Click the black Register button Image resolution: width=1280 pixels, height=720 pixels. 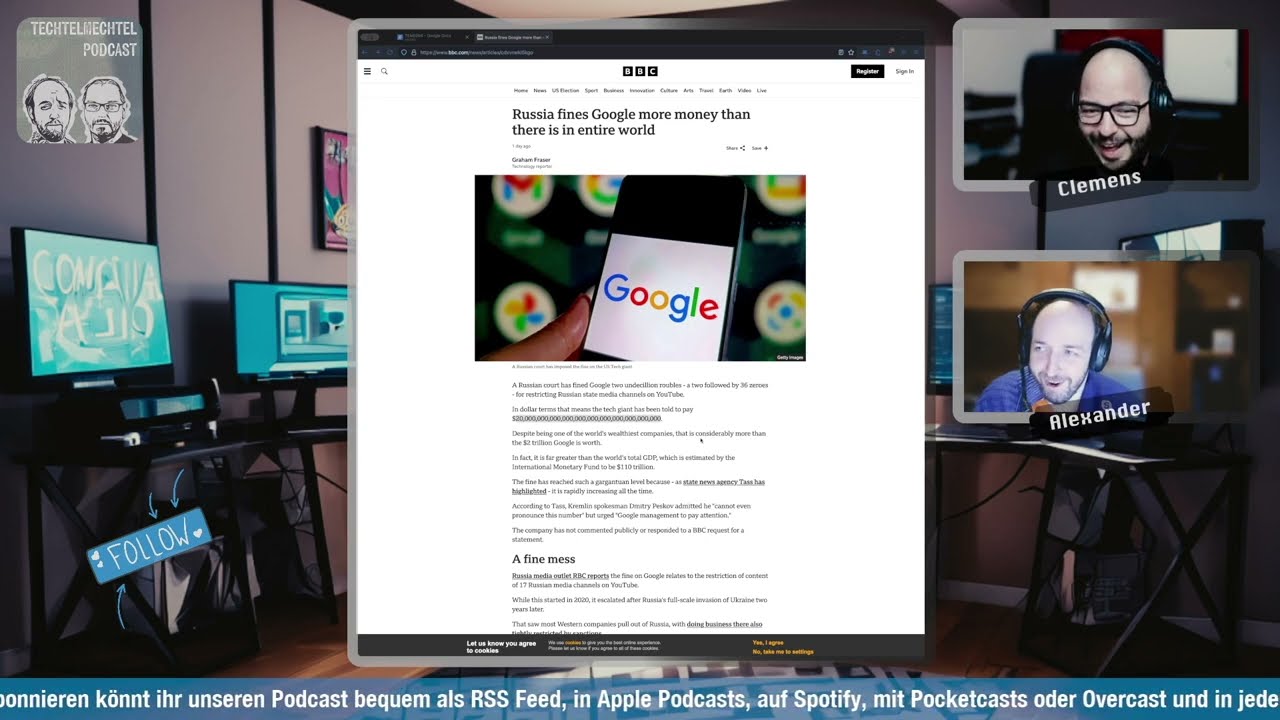point(867,71)
